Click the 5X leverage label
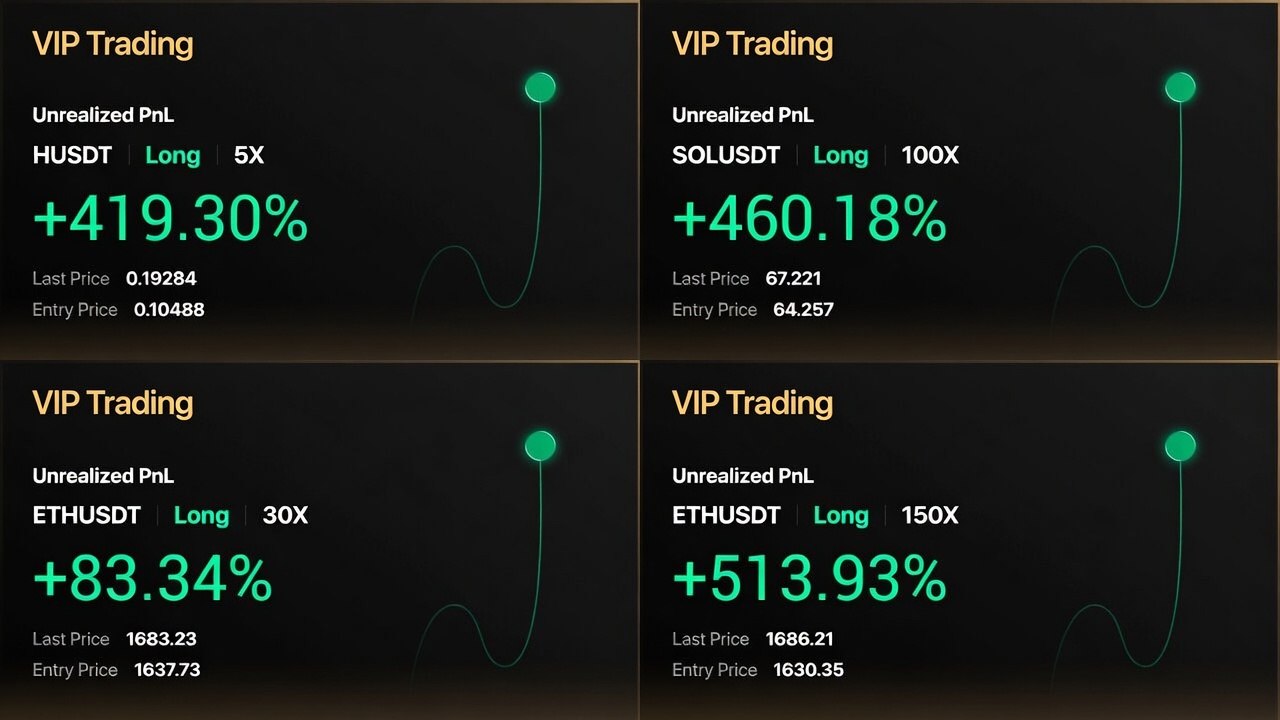This screenshot has height=720, width=1280. [x=249, y=155]
